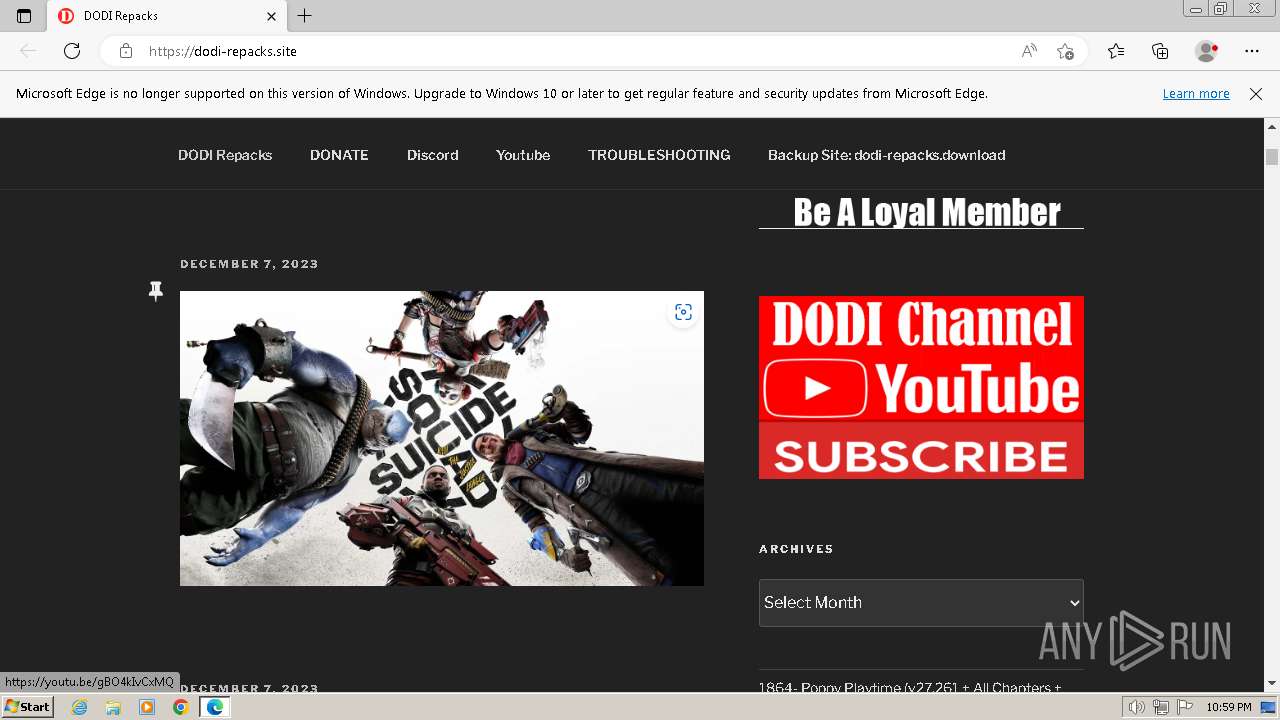Screen dimensions: 1280x720
Task: Click the December 7, 2023 date above the image
Action: coord(249,264)
